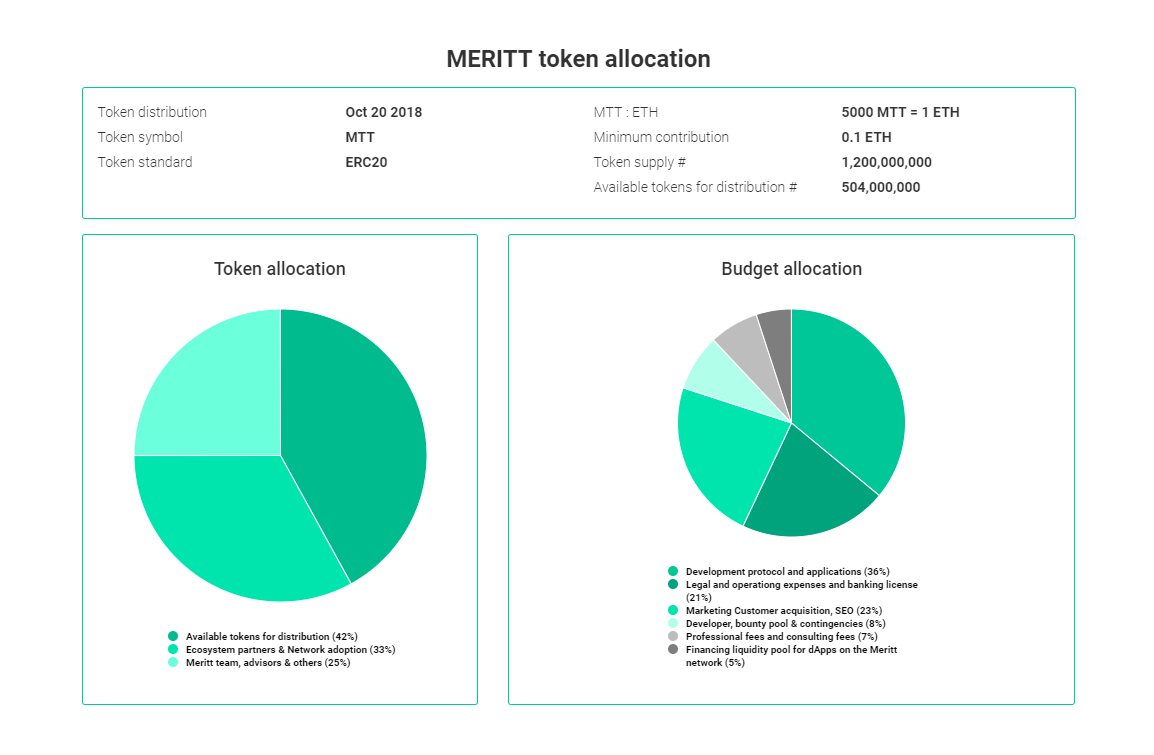Click the Legal and operating expenses legend dot
This screenshot has width=1154, height=755.
click(x=673, y=584)
